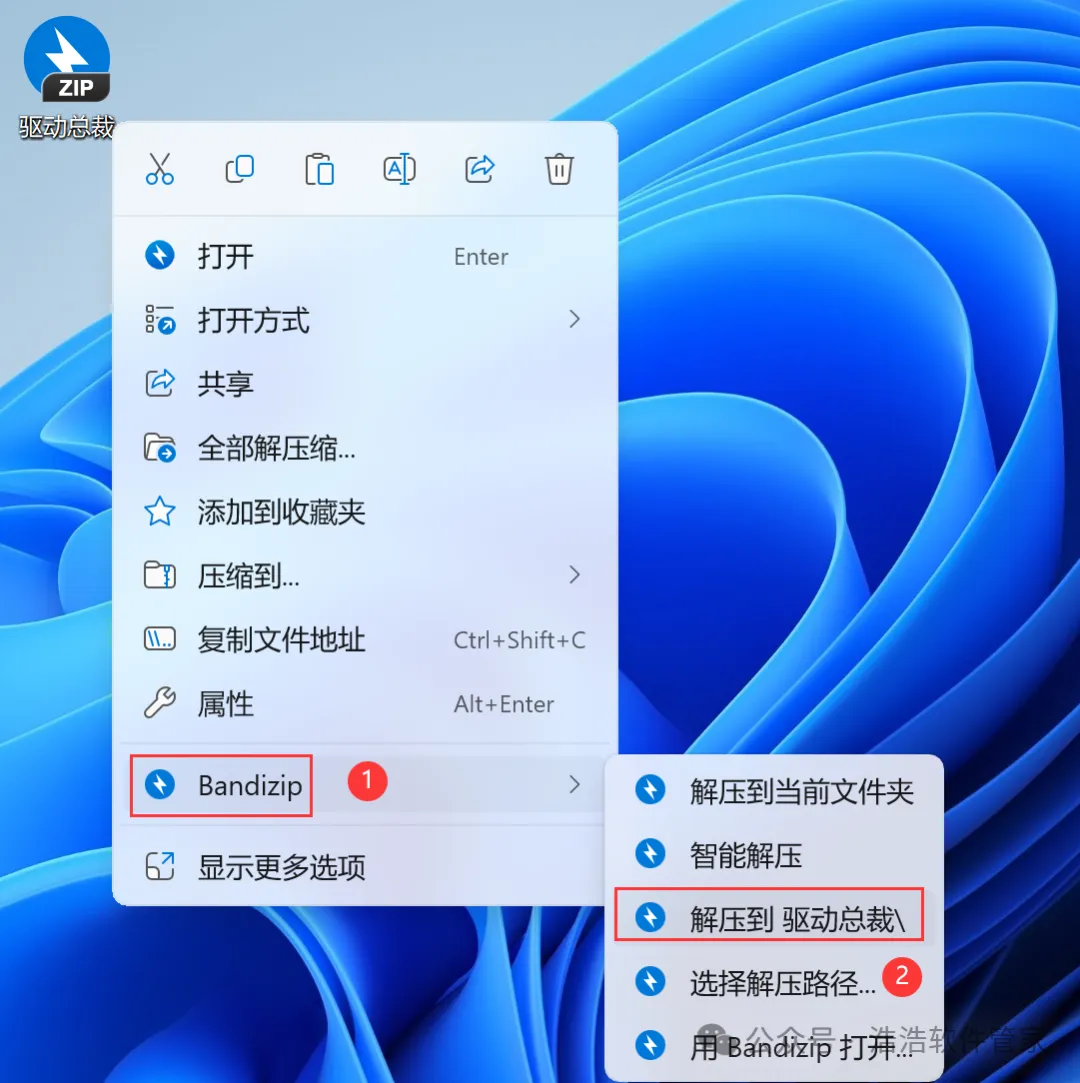The image size is (1080, 1083).
Task: Open the 打开方式 submenu entry
Action: tap(365, 320)
